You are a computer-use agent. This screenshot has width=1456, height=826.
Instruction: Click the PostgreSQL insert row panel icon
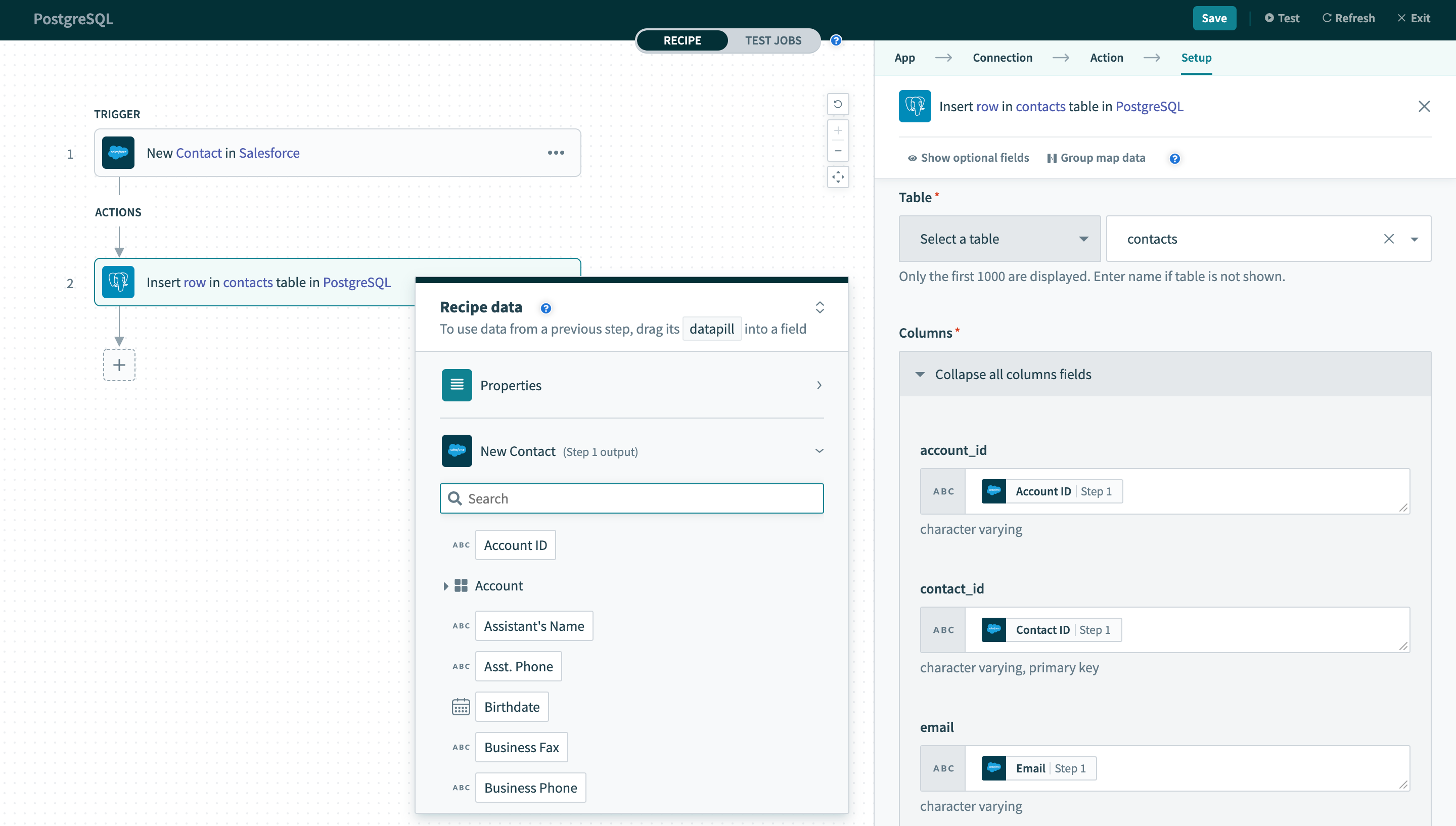click(915, 105)
